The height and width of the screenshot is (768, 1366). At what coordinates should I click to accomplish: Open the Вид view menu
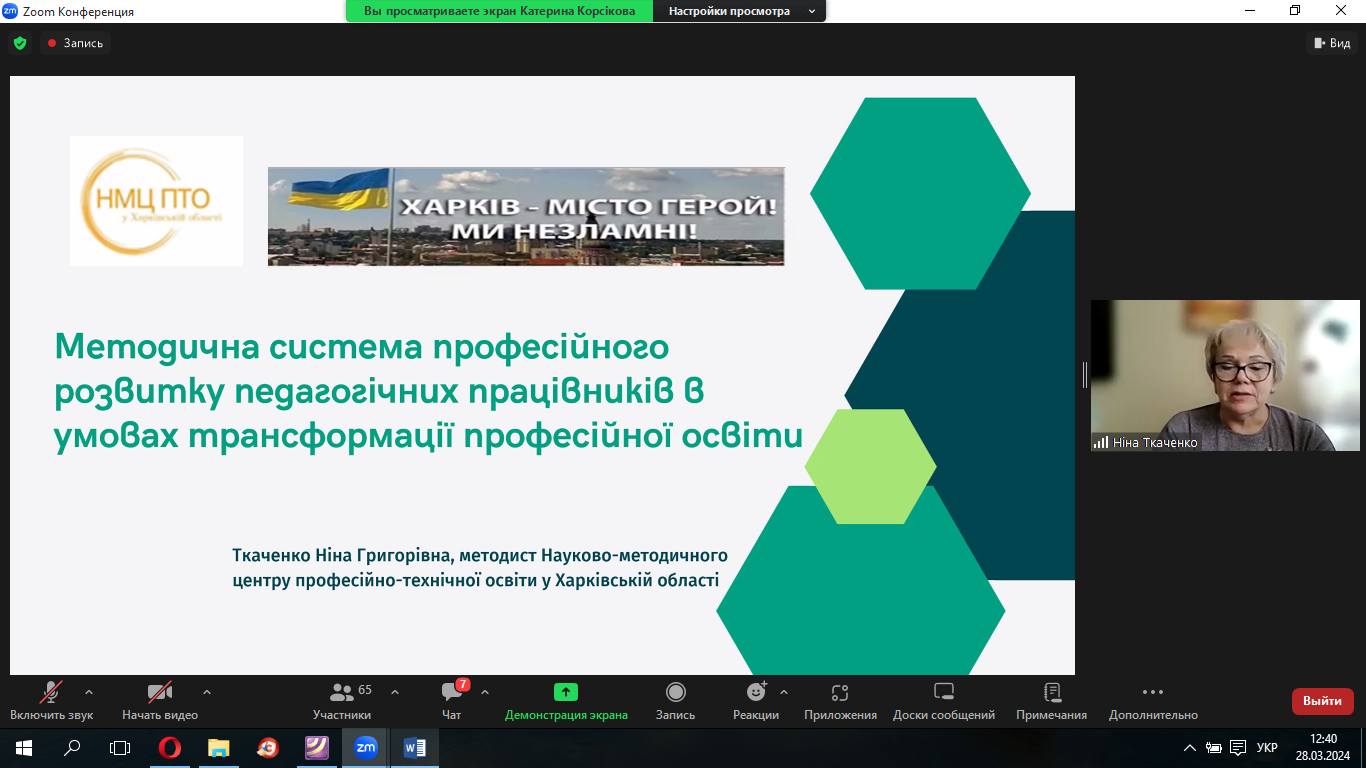click(x=1331, y=43)
